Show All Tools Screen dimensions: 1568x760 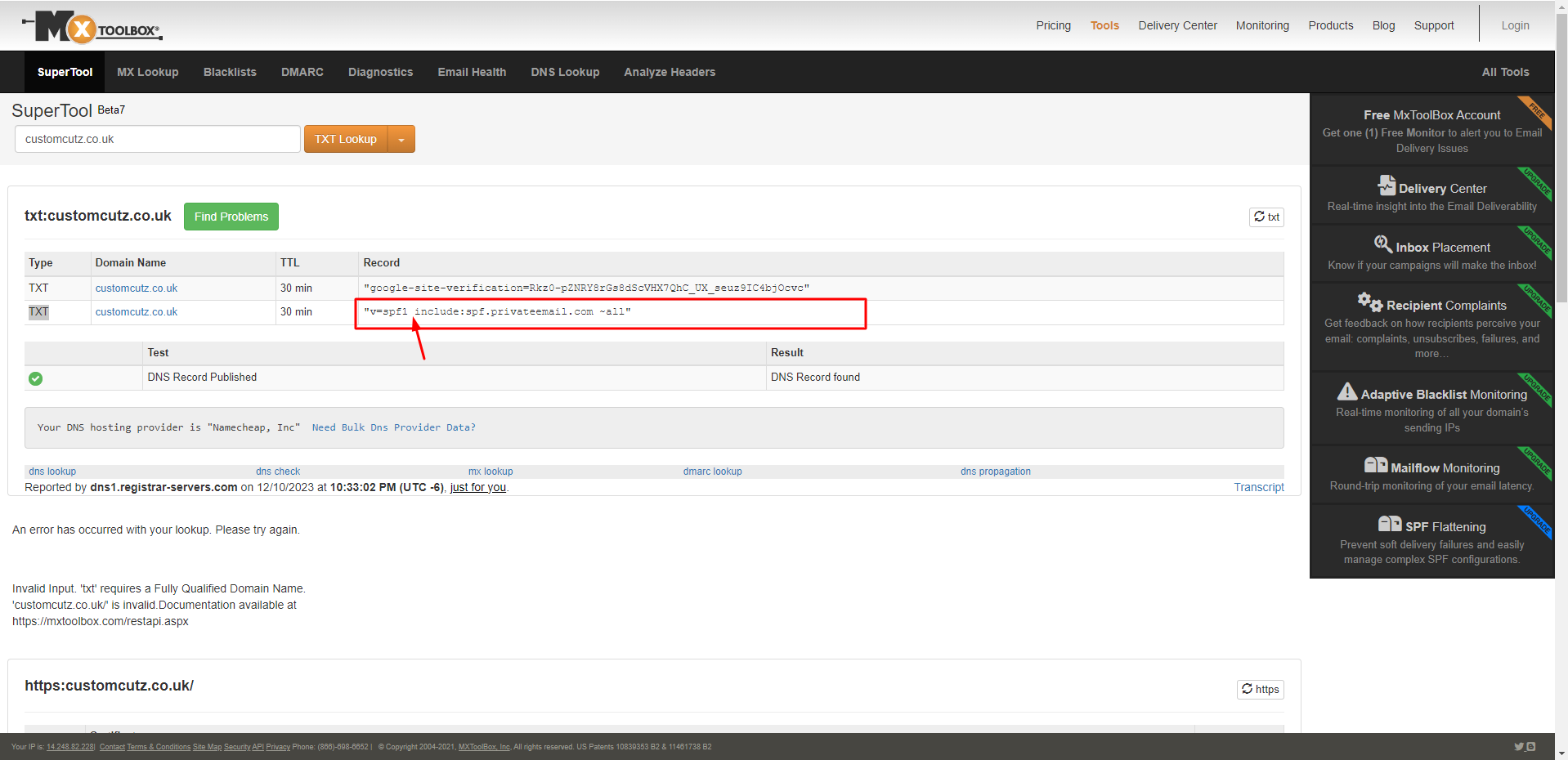(1505, 72)
